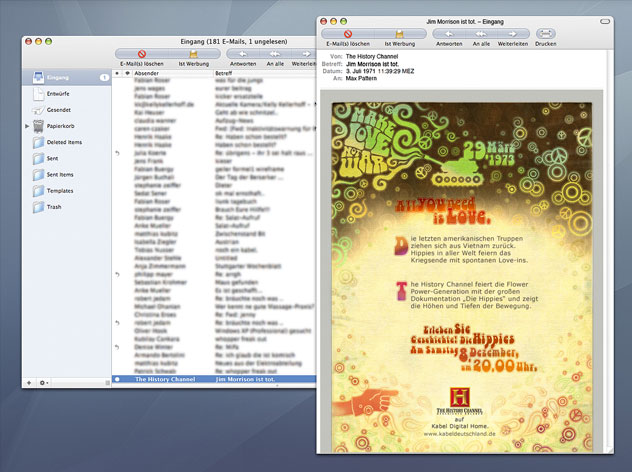The image size is (632, 472).
Task: Open the Entwürfe mailbox
Action: (58, 93)
